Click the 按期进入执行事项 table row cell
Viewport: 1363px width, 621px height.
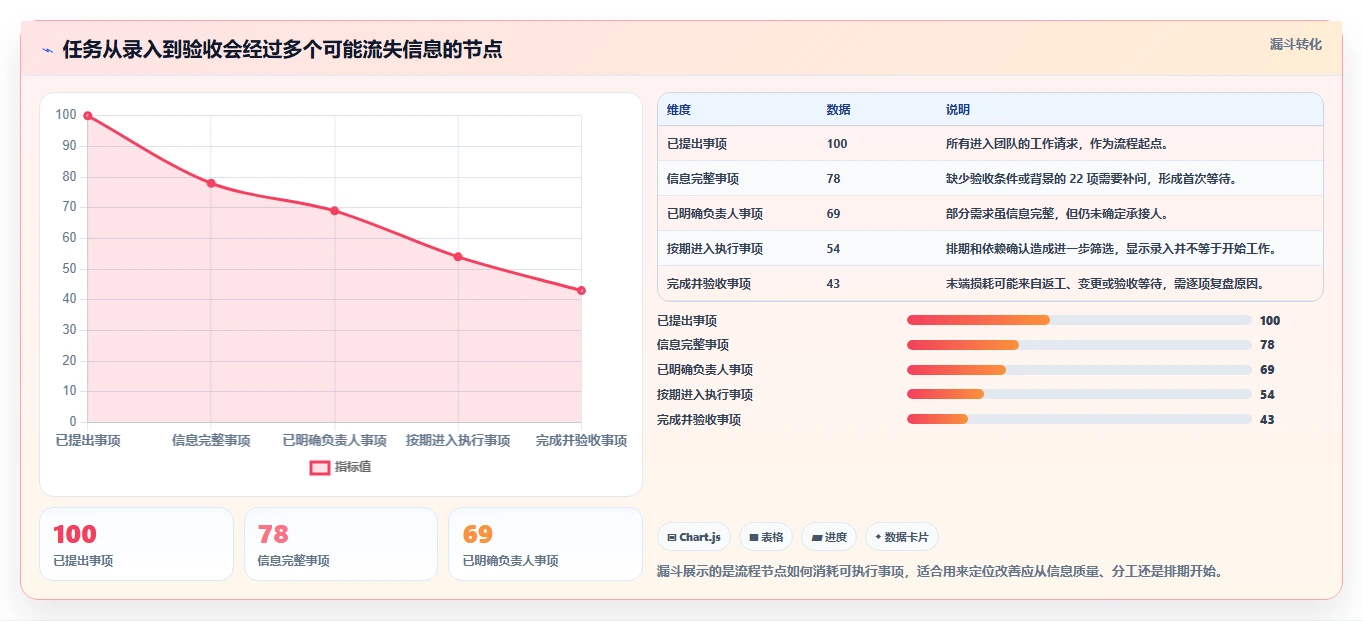[x=715, y=249]
